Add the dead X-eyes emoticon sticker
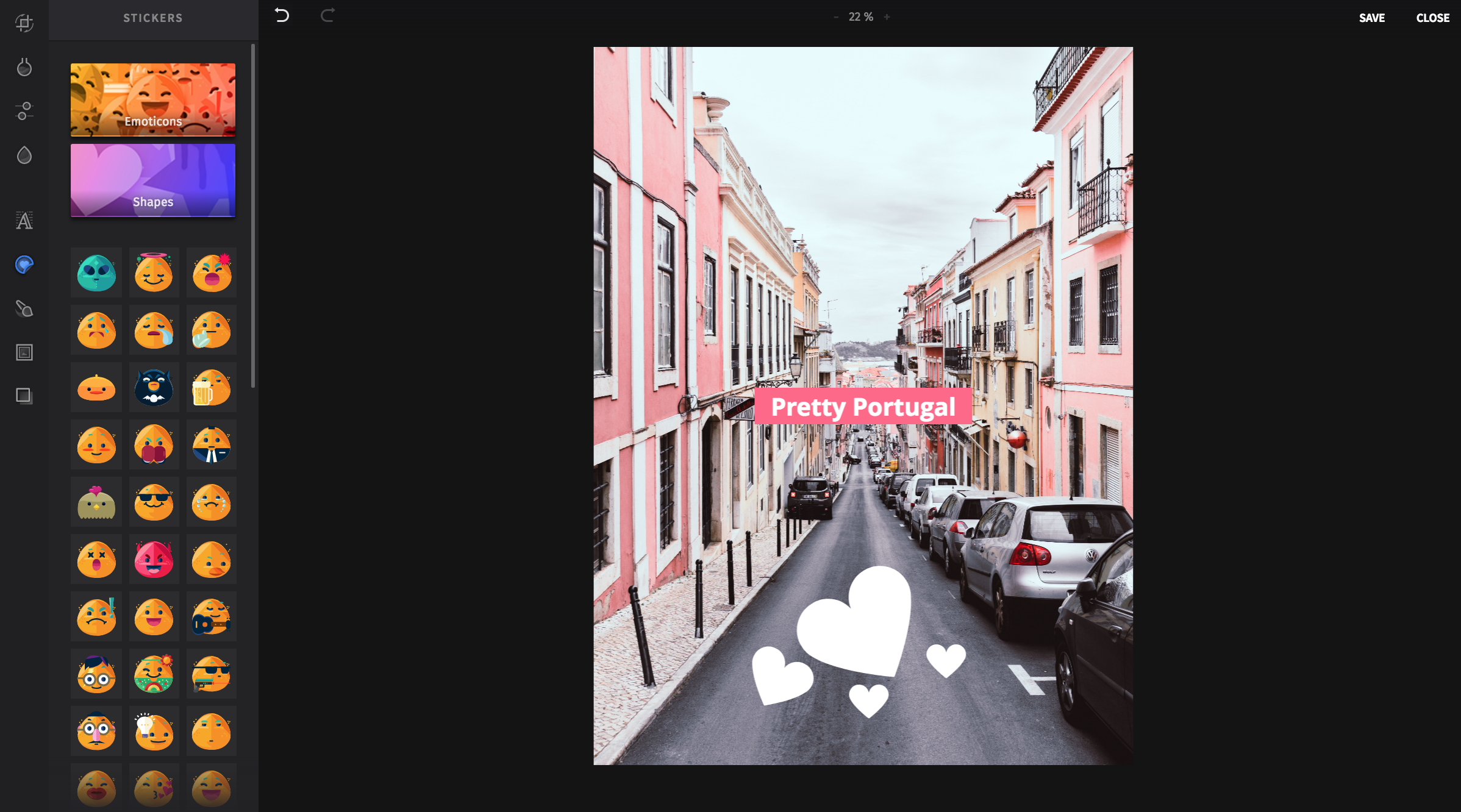The height and width of the screenshot is (812, 1461). click(96, 559)
